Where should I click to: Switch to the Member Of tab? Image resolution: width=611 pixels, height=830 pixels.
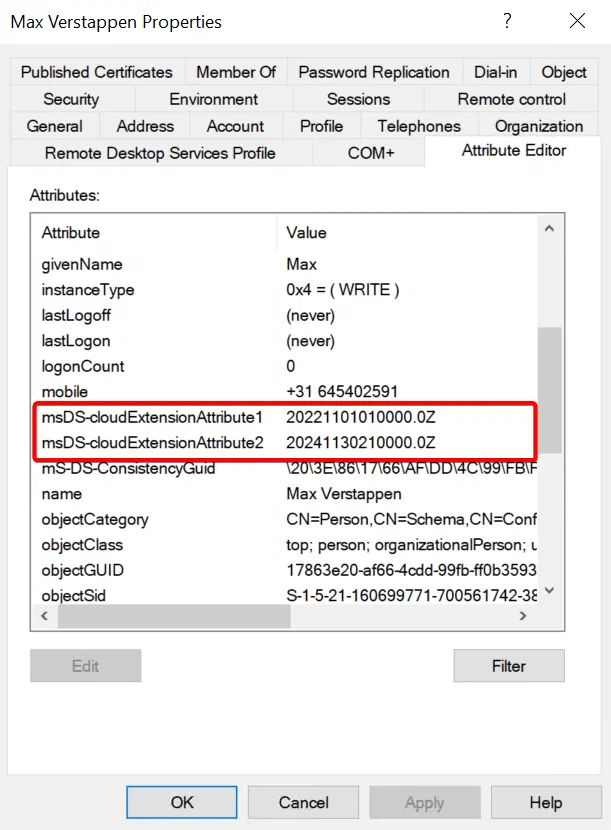236,72
